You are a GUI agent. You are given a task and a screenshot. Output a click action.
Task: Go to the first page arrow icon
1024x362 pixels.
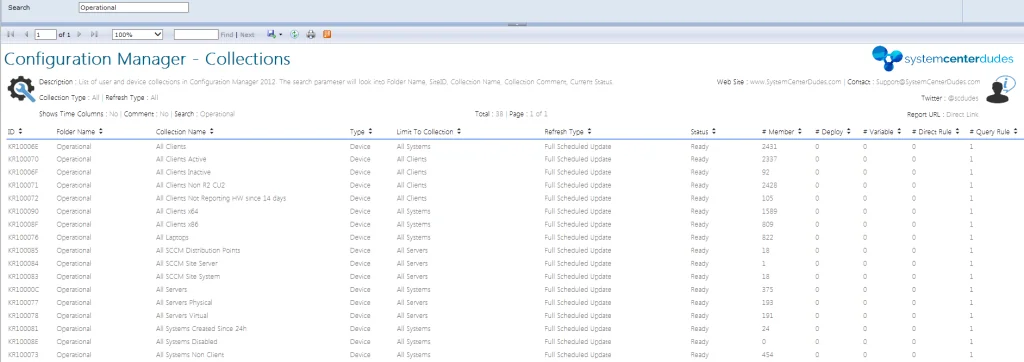point(11,34)
